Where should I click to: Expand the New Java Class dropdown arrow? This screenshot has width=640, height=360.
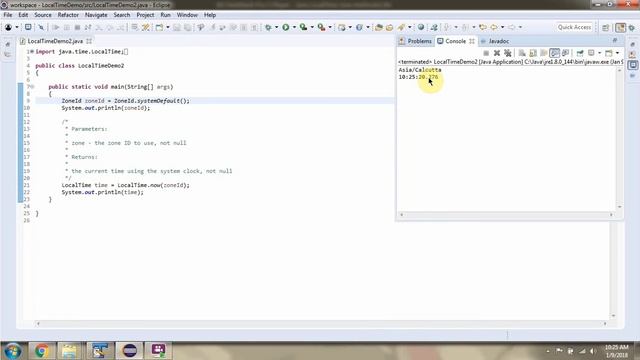[x=368, y=27]
